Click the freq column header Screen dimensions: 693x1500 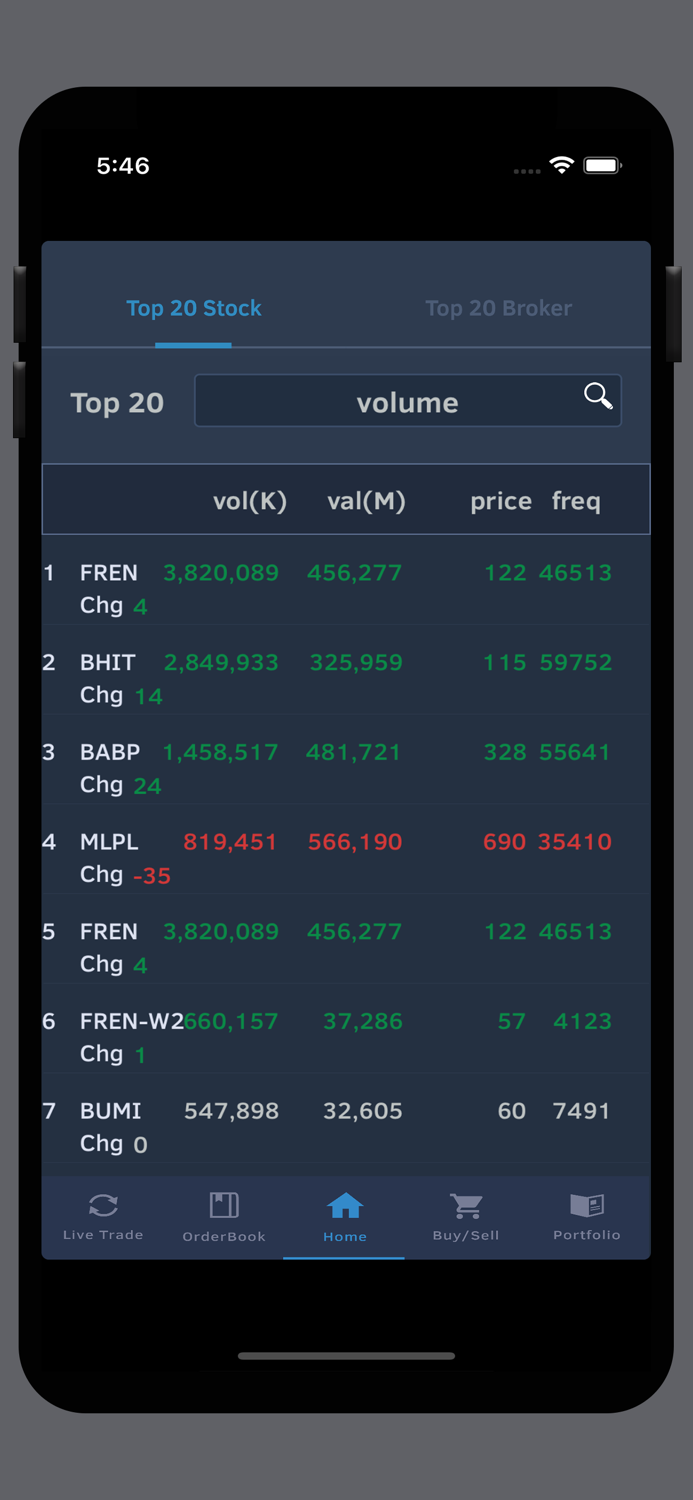576,501
